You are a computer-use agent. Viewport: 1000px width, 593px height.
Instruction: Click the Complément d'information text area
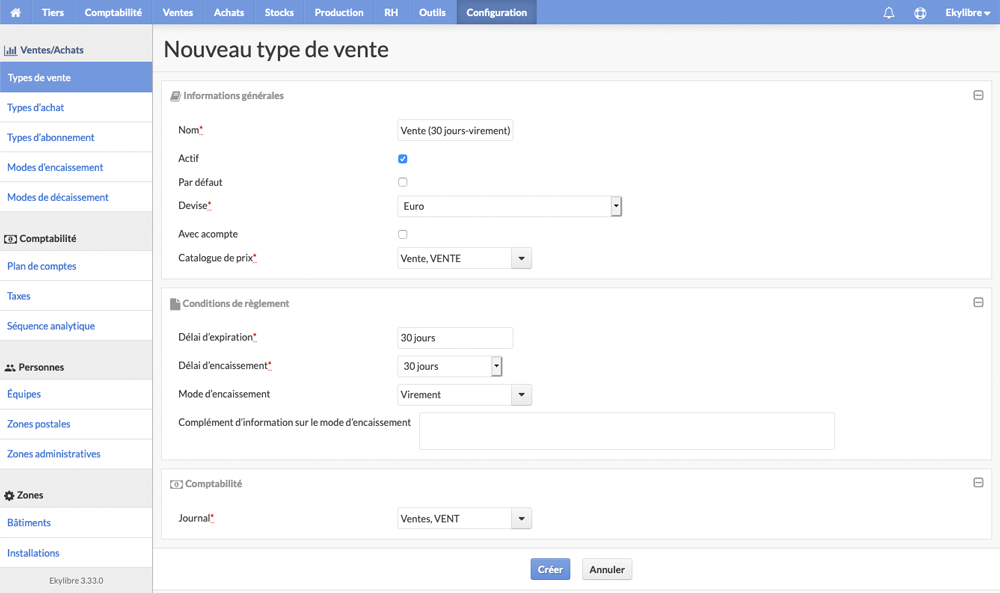(x=626, y=431)
